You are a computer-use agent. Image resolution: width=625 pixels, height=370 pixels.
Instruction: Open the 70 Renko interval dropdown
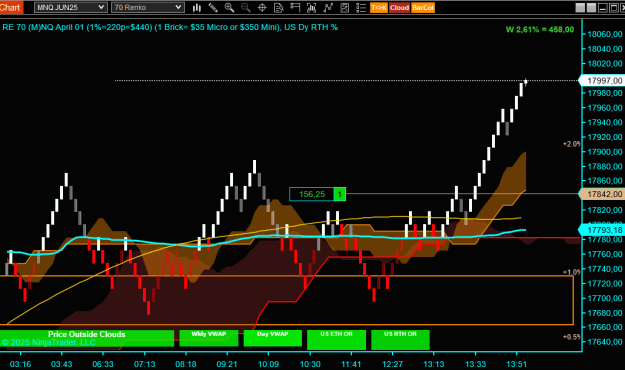tap(148, 7)
